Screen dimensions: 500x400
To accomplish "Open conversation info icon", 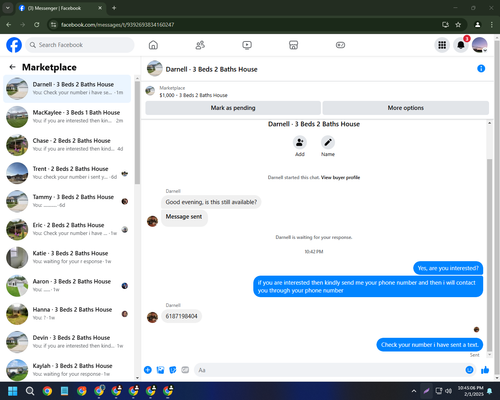I will pos(481,69).
